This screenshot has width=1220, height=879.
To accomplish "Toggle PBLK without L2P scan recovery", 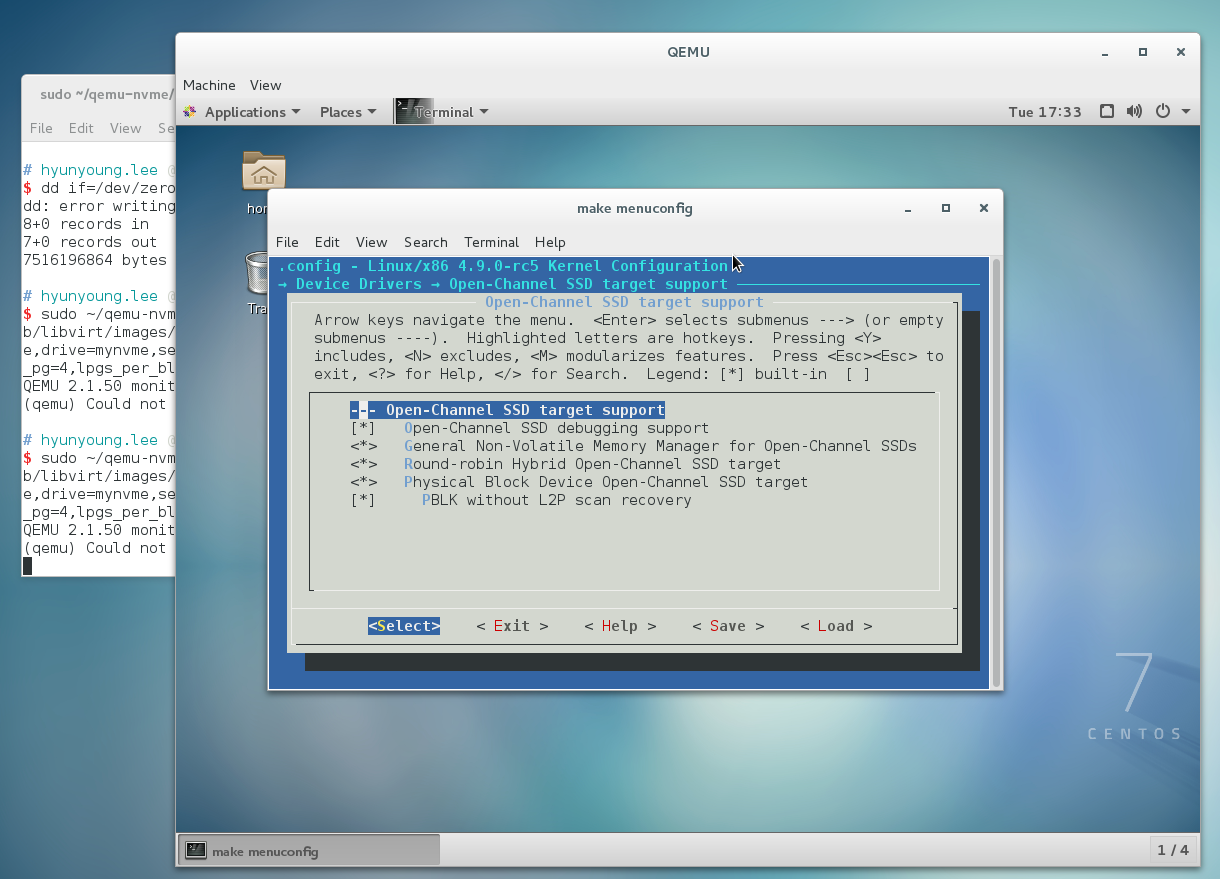I will 362,500.
